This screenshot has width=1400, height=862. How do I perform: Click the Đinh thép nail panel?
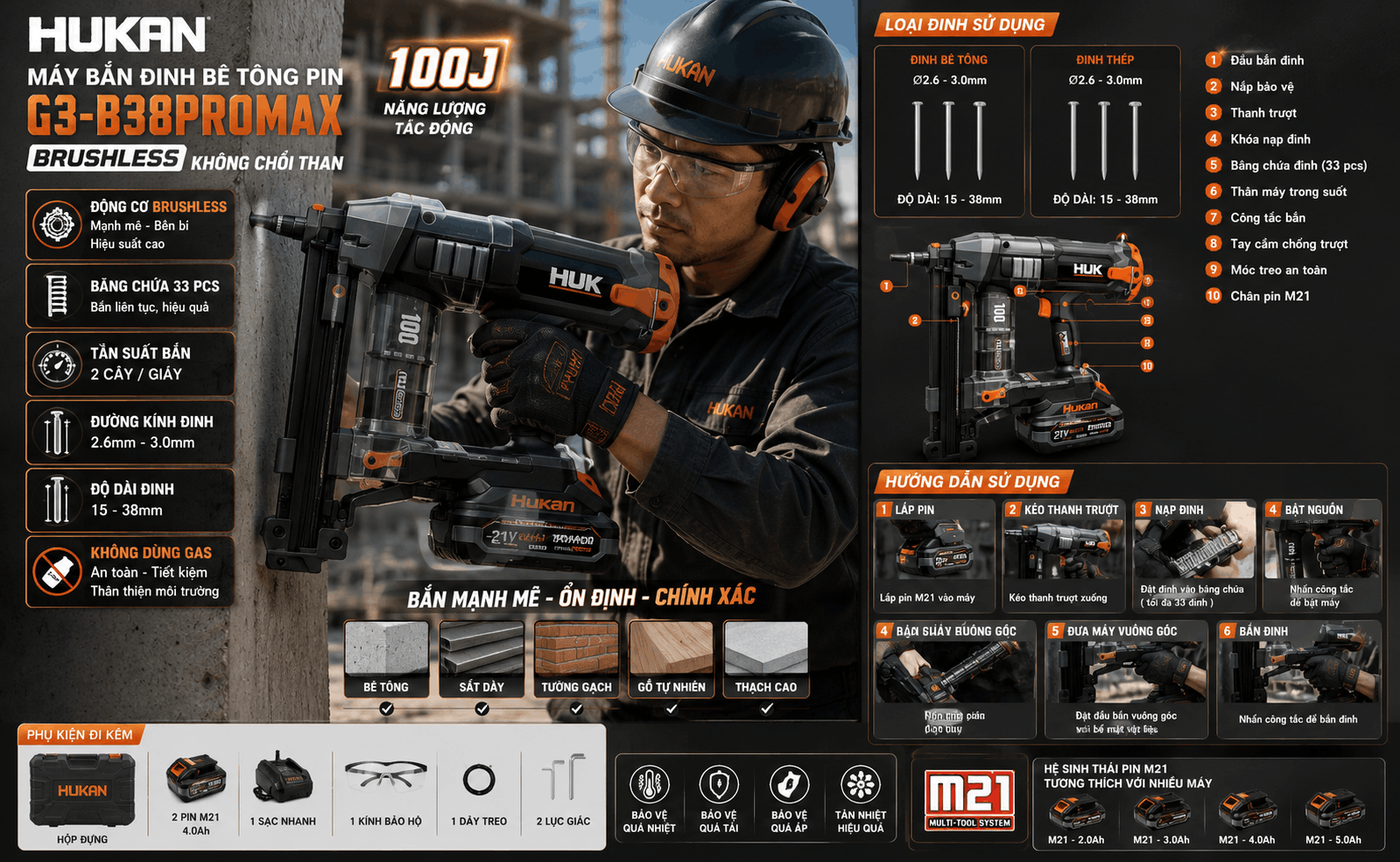1105,131
